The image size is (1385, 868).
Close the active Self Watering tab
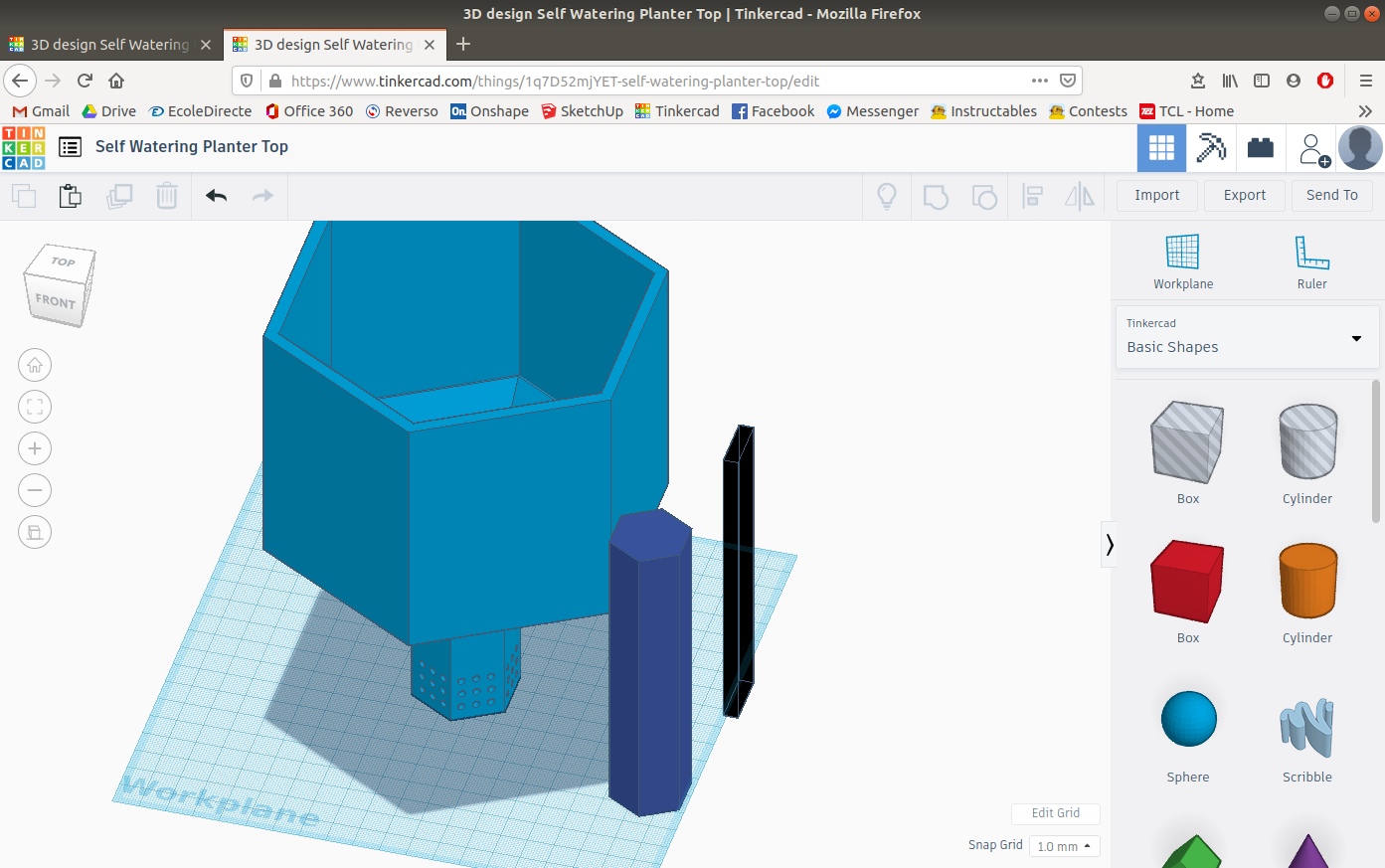430,45
